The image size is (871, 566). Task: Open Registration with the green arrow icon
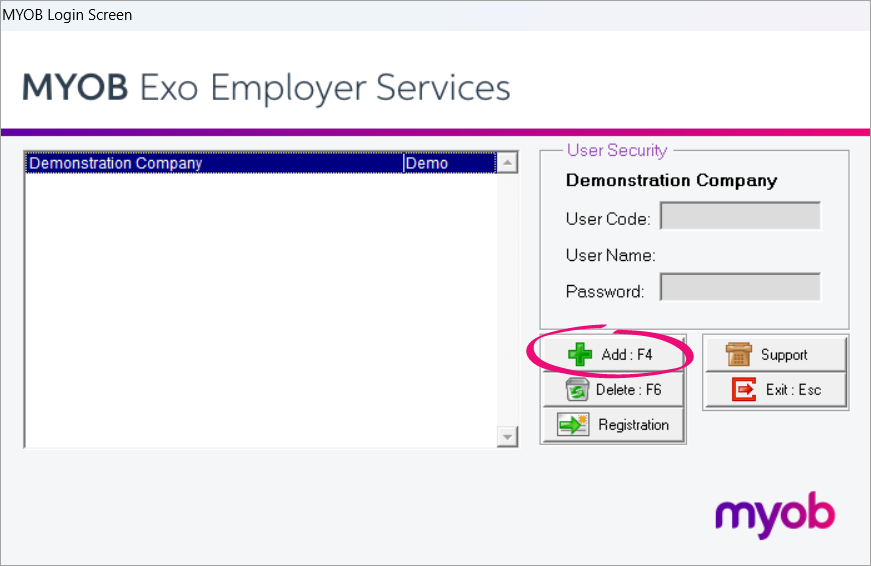[x=613, y=425]
